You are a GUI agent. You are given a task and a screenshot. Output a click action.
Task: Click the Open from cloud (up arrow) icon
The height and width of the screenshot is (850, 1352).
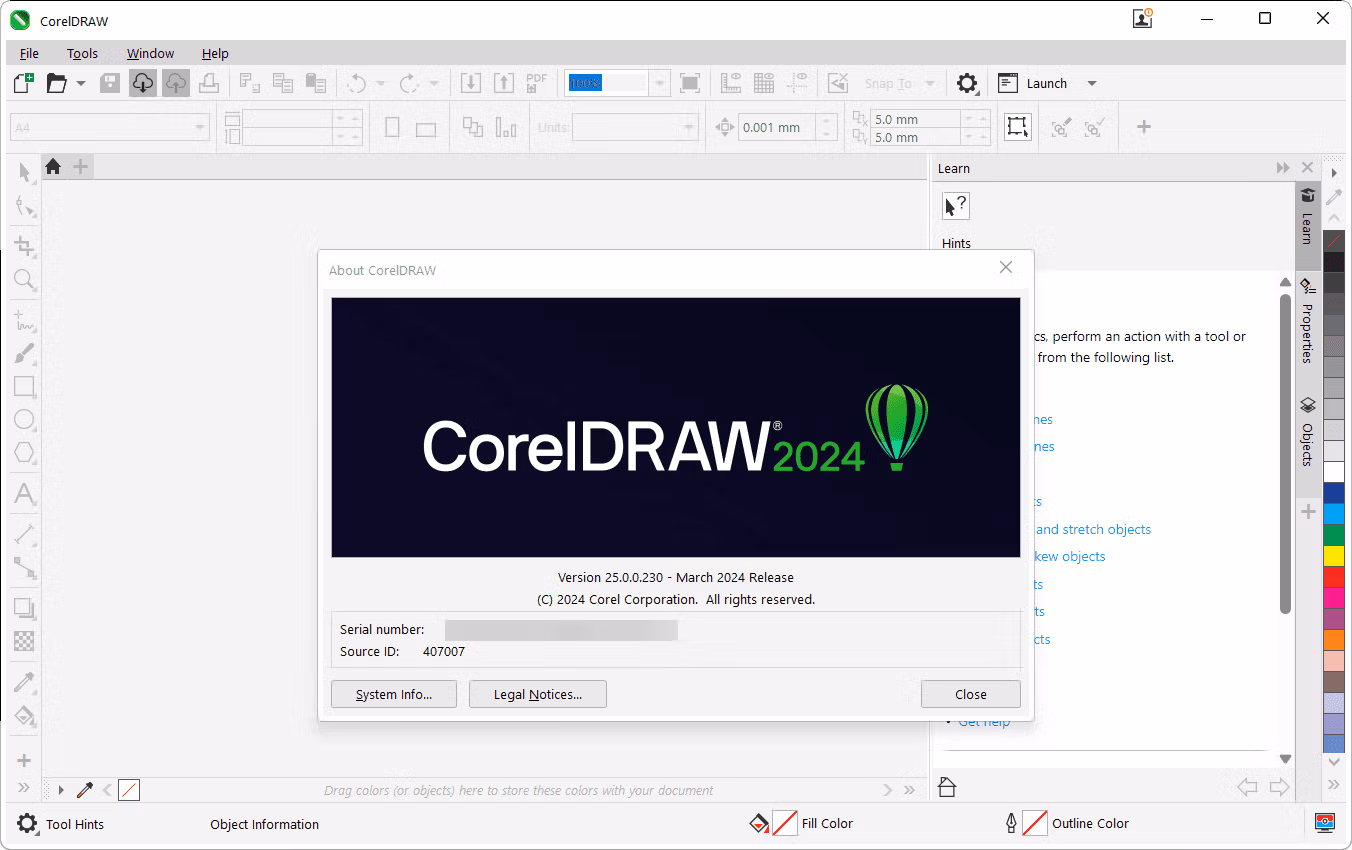[x=176, y=83]
